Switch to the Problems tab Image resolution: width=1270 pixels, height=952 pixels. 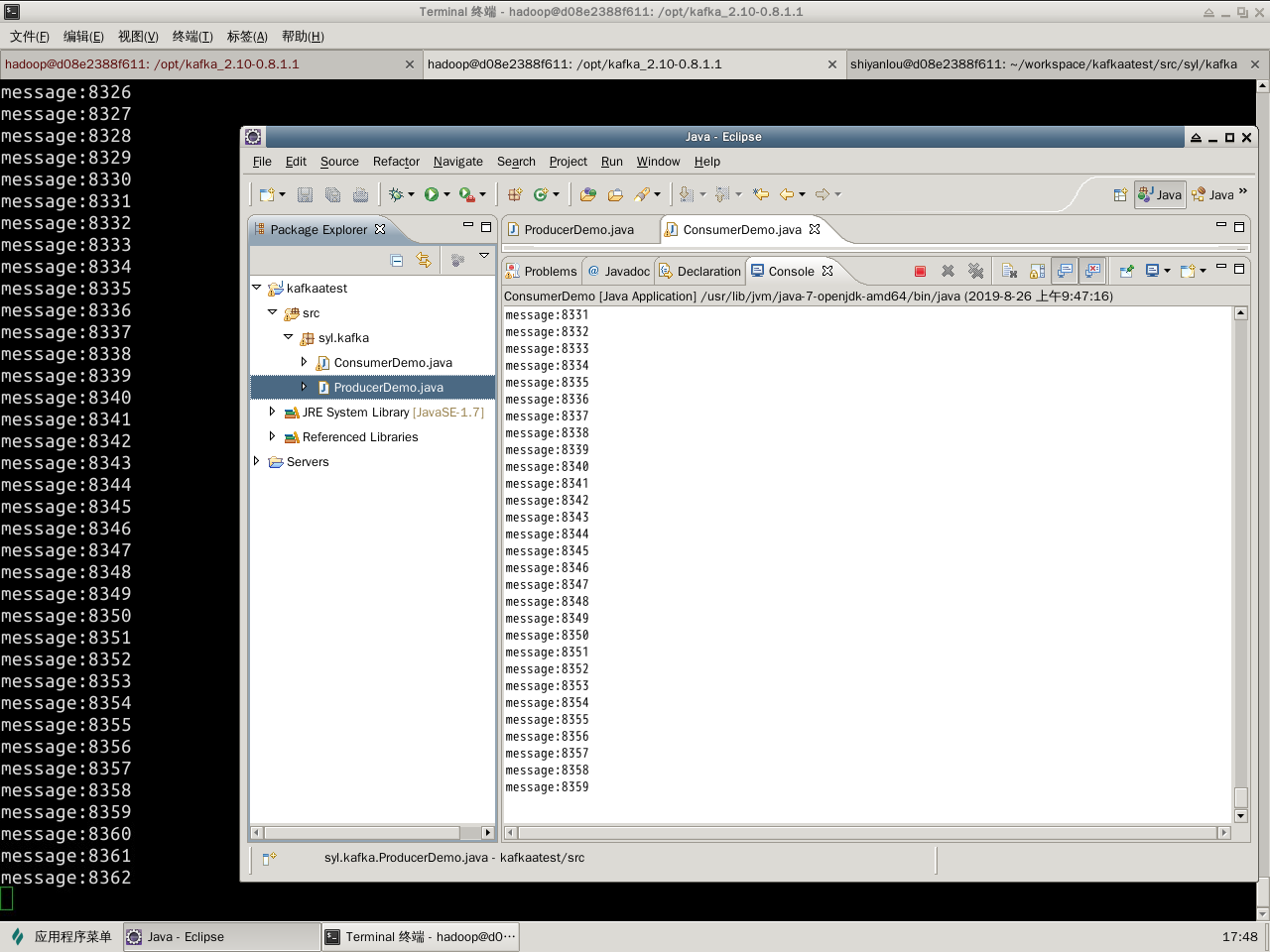(x=541, y=271)
